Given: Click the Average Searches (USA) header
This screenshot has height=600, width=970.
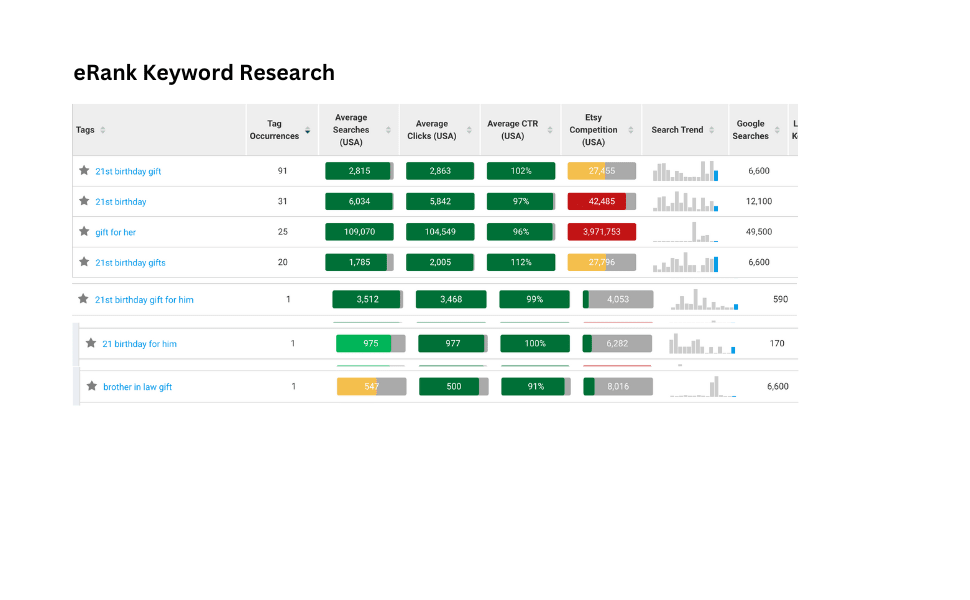Looking at the screenshot, I should click(x=359, y=130).
